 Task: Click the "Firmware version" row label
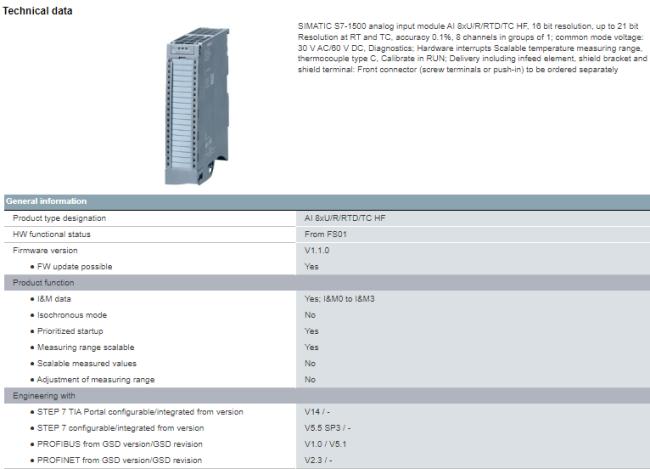click(x=45, y=250)
